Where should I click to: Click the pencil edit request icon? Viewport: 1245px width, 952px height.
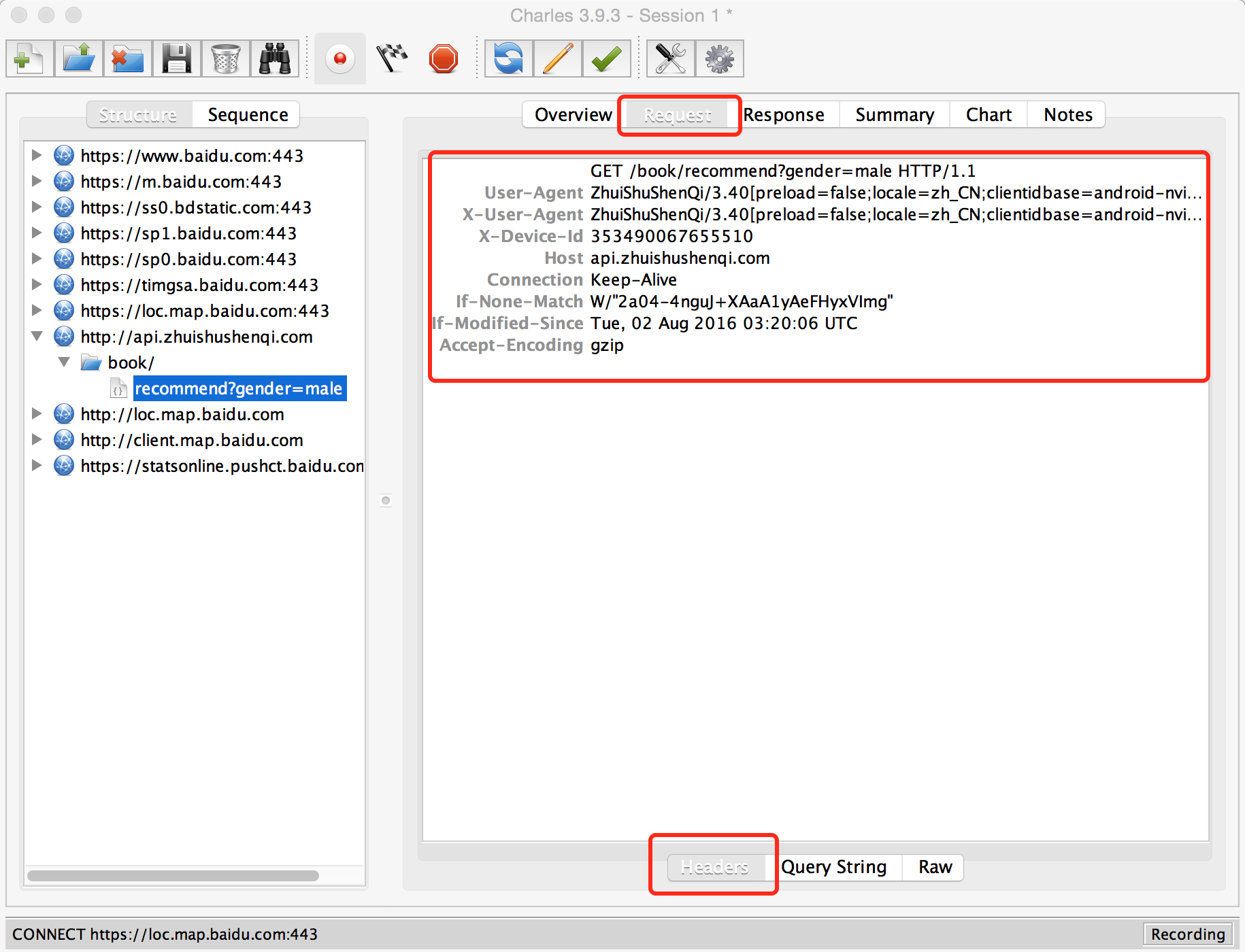coord(558,59)
